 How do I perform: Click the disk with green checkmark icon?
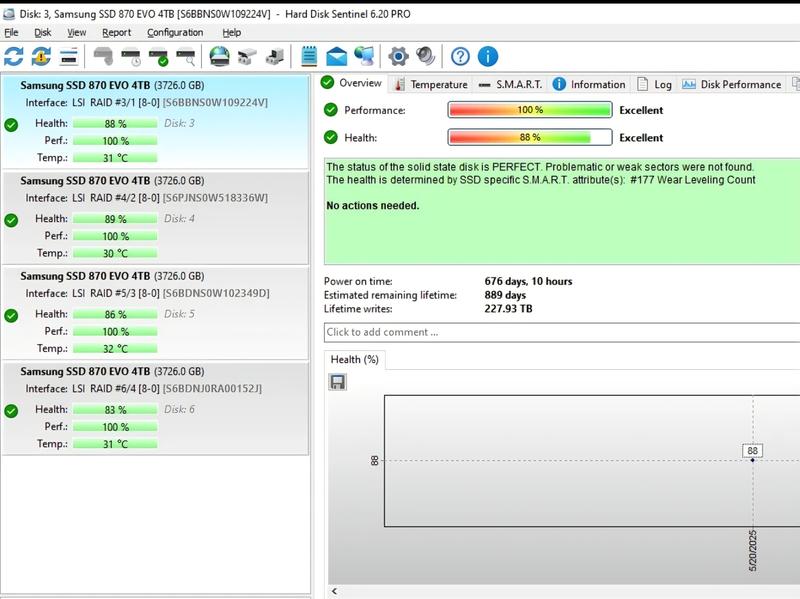point(158,56)
